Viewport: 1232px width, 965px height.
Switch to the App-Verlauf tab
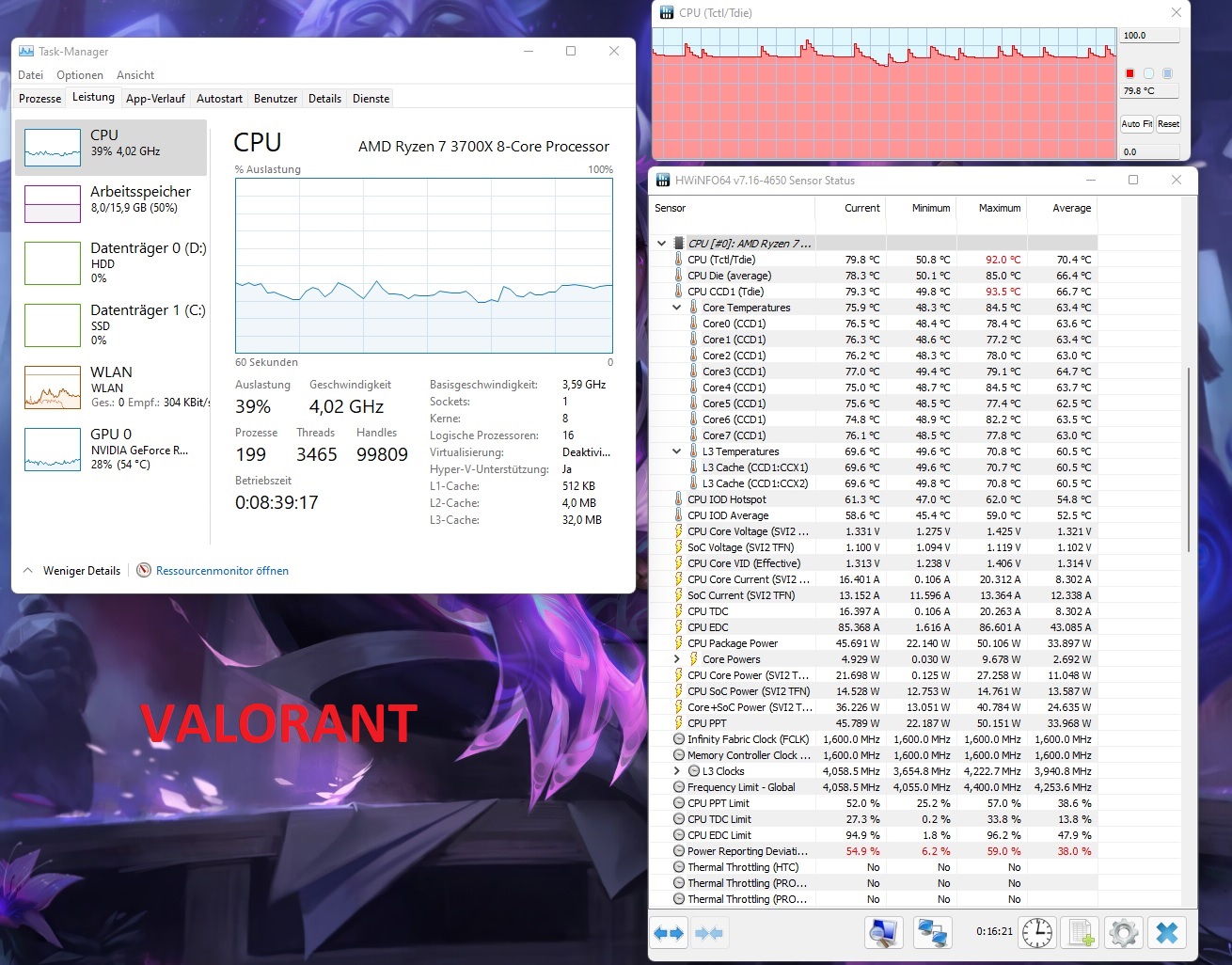(155, 99)
